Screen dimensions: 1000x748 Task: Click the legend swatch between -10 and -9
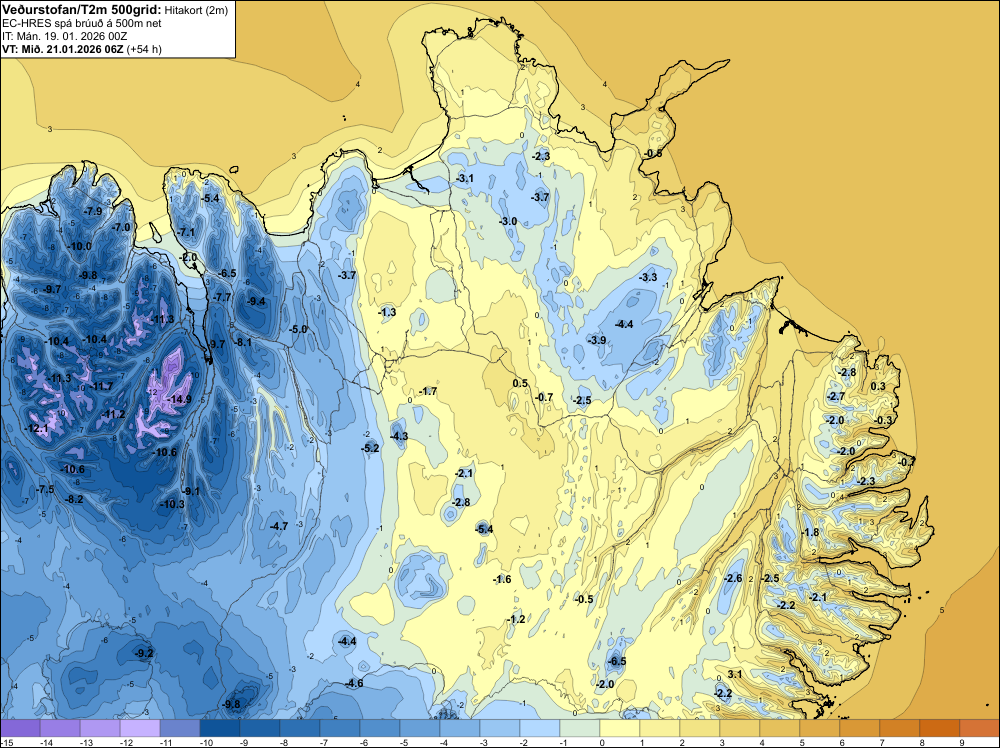click(x=220, y=728)
